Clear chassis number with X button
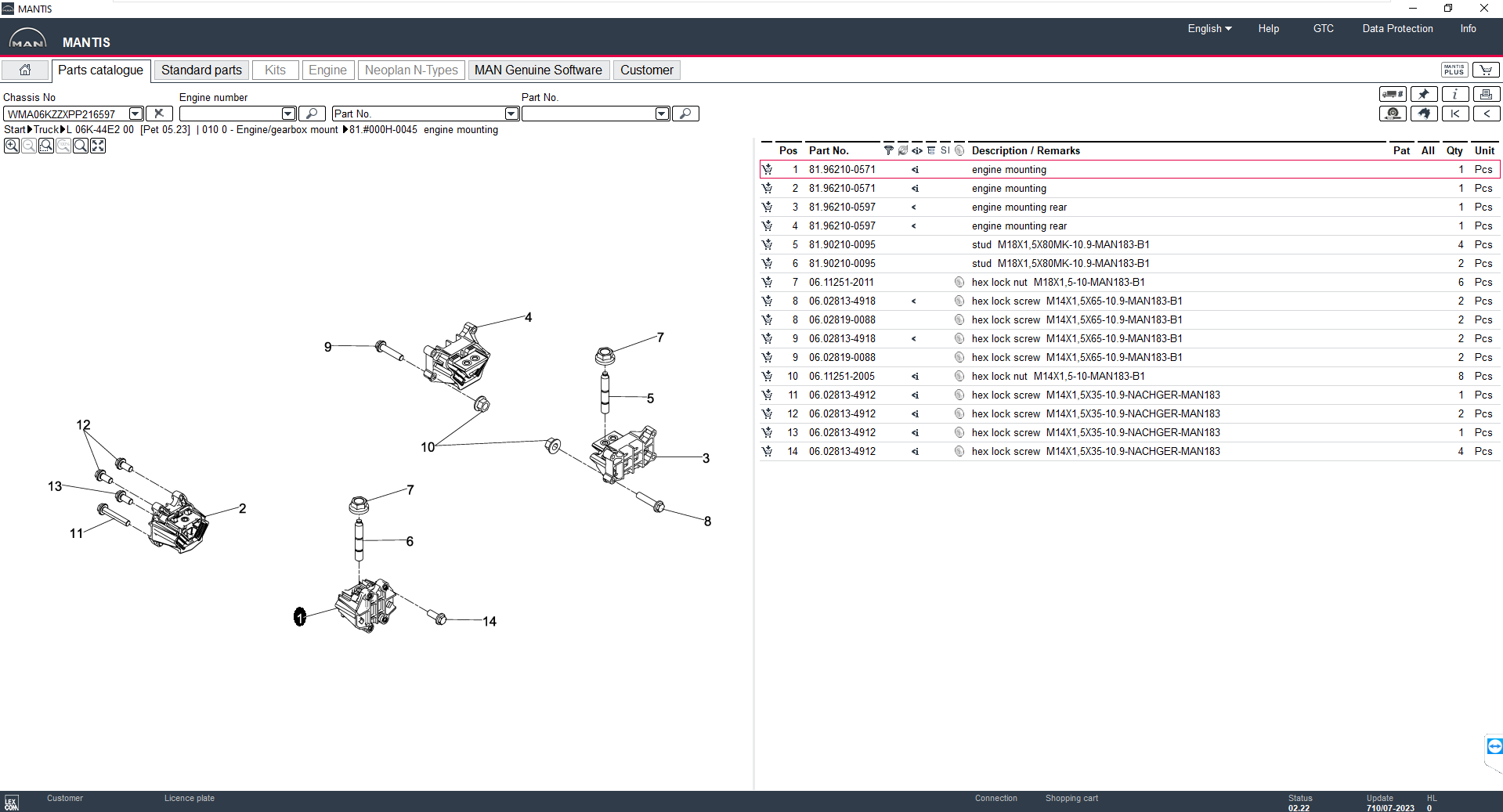Screen dimensions: 1503x812 (x=159, y=114)
